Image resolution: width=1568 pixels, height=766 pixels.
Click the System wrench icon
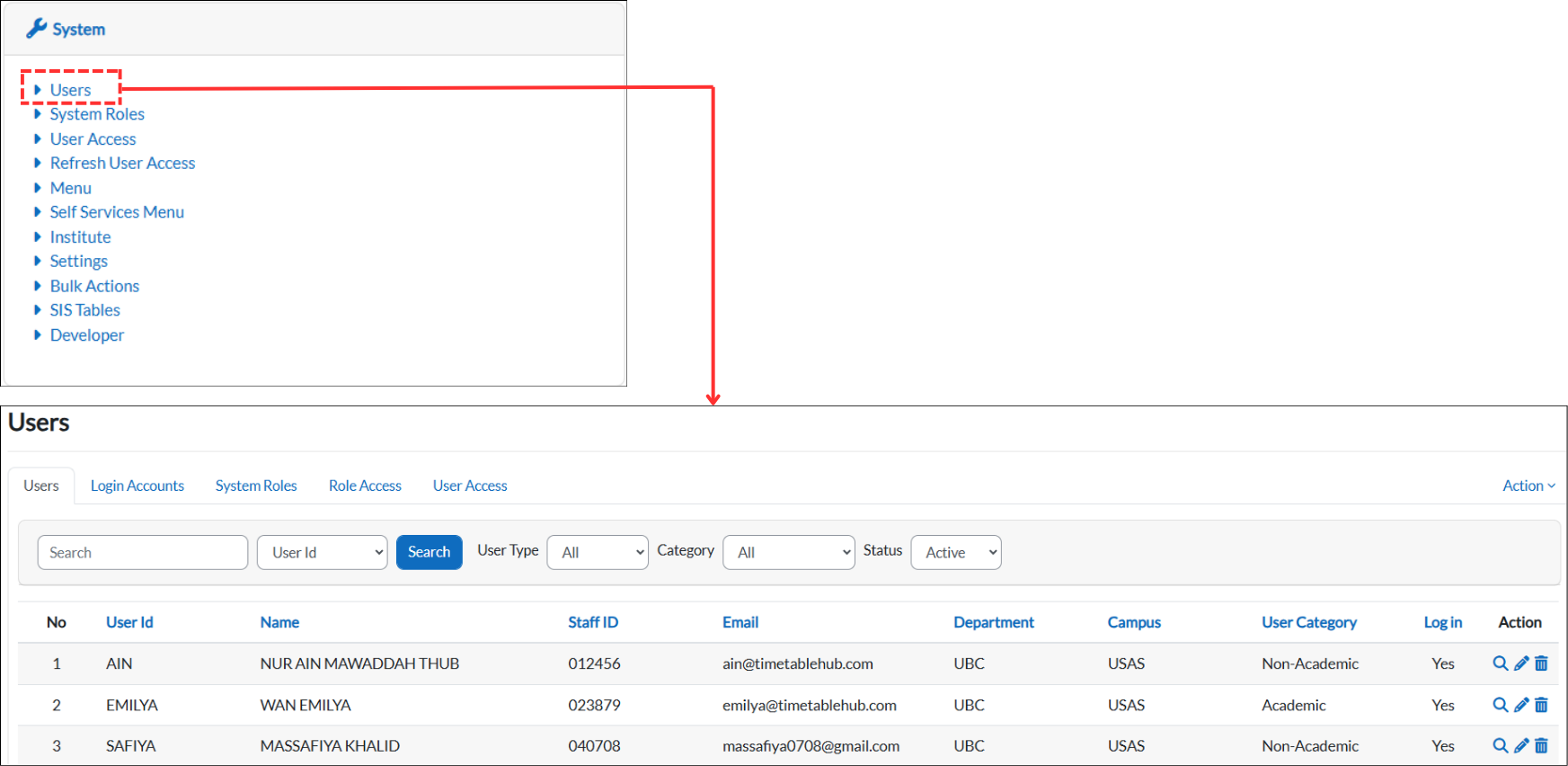click(x=36, y=29)
